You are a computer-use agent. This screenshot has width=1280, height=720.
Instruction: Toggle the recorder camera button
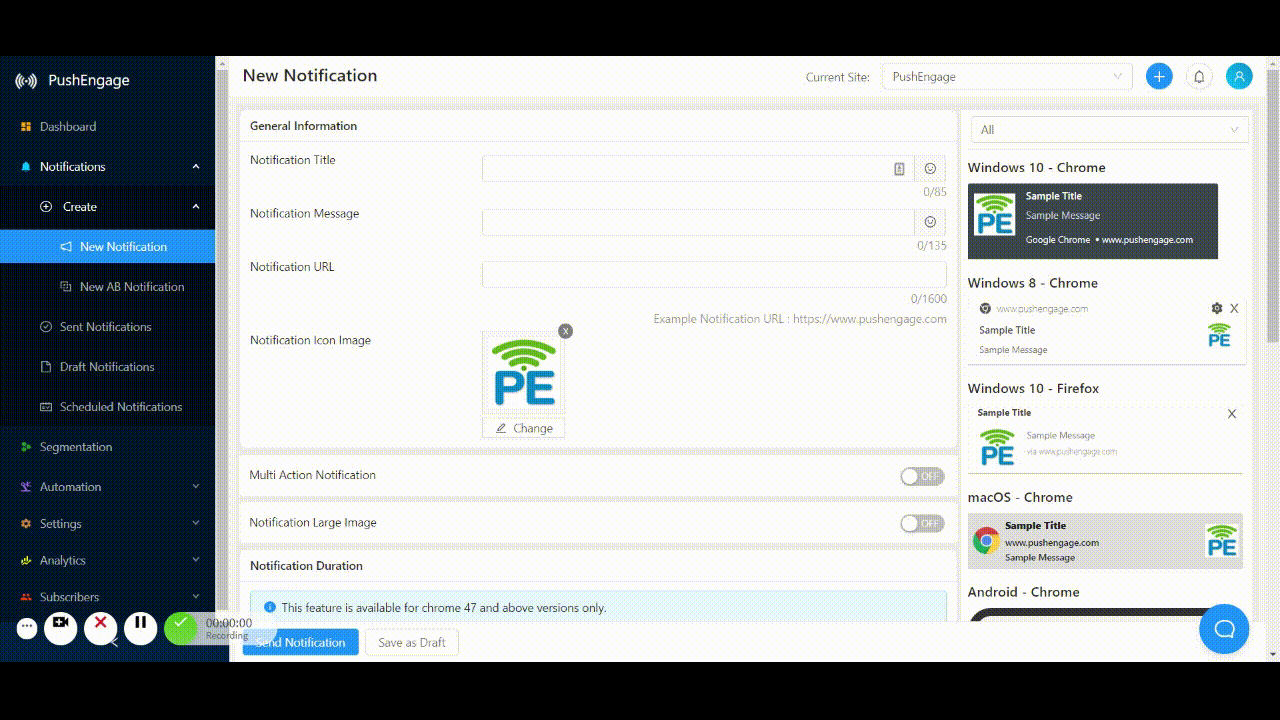coord(61,628)
